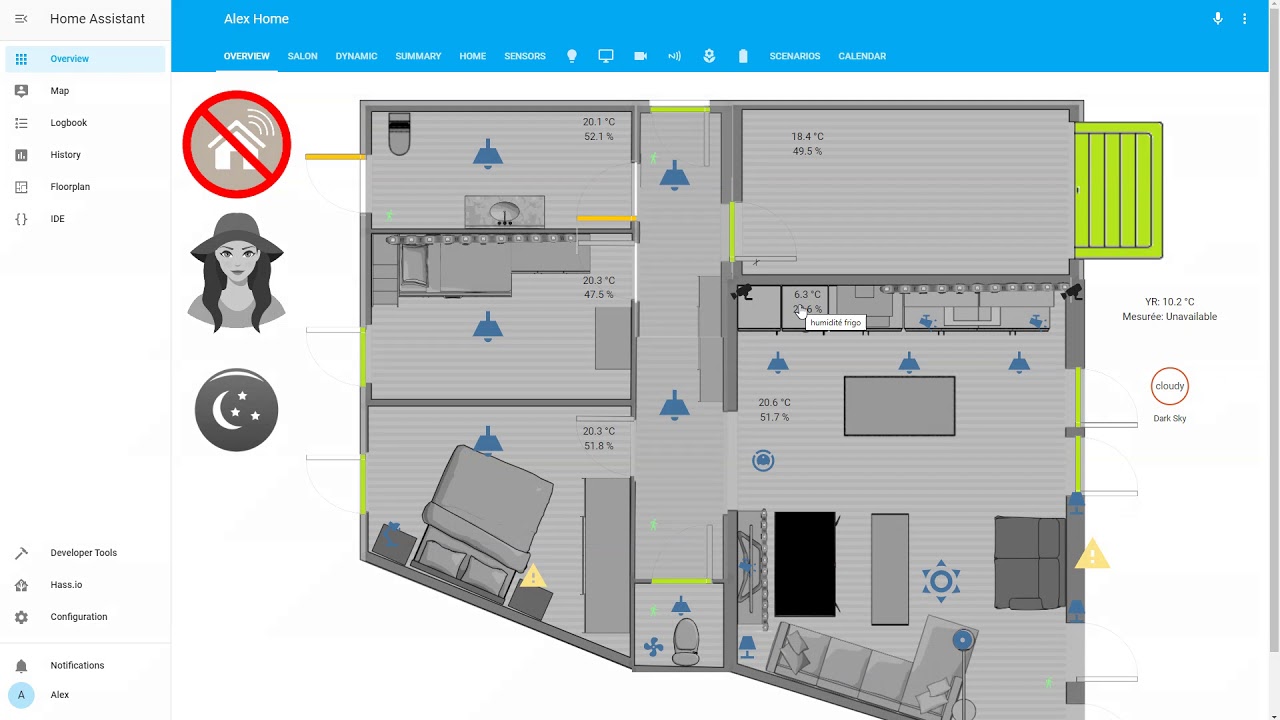Screen dimensions: 1280x720
Task: Switch to the SCENARIOS tab
Action: (x=795, y=56)
